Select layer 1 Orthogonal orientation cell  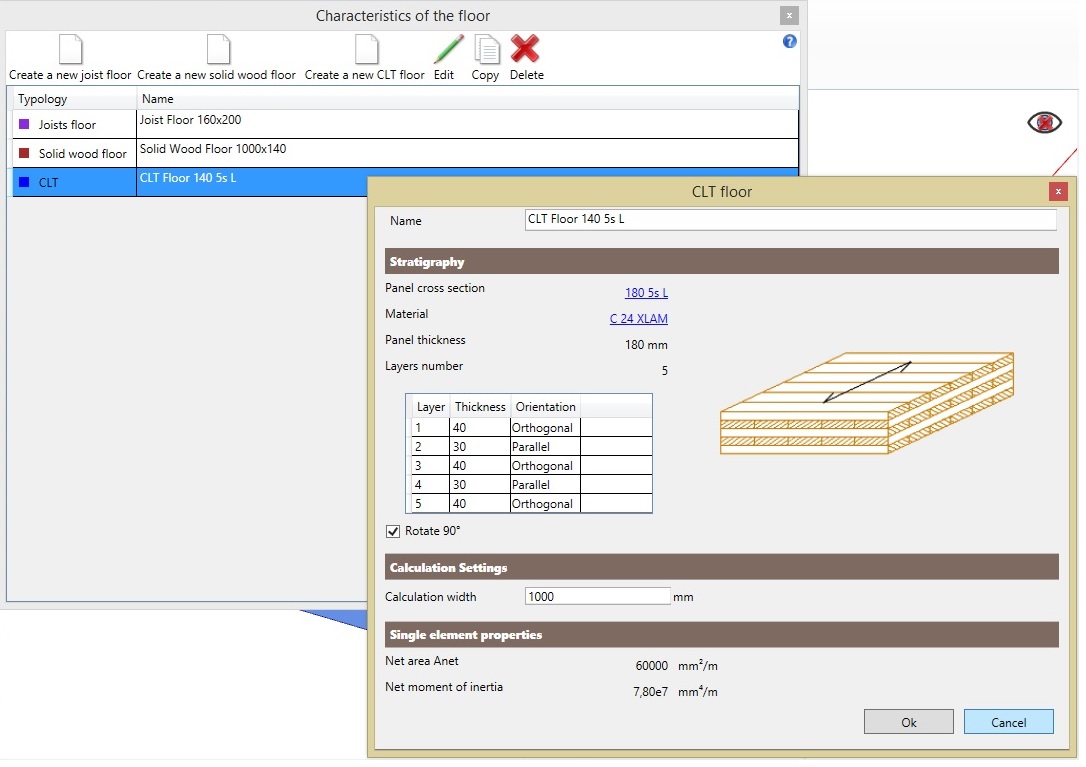[545, 427]
